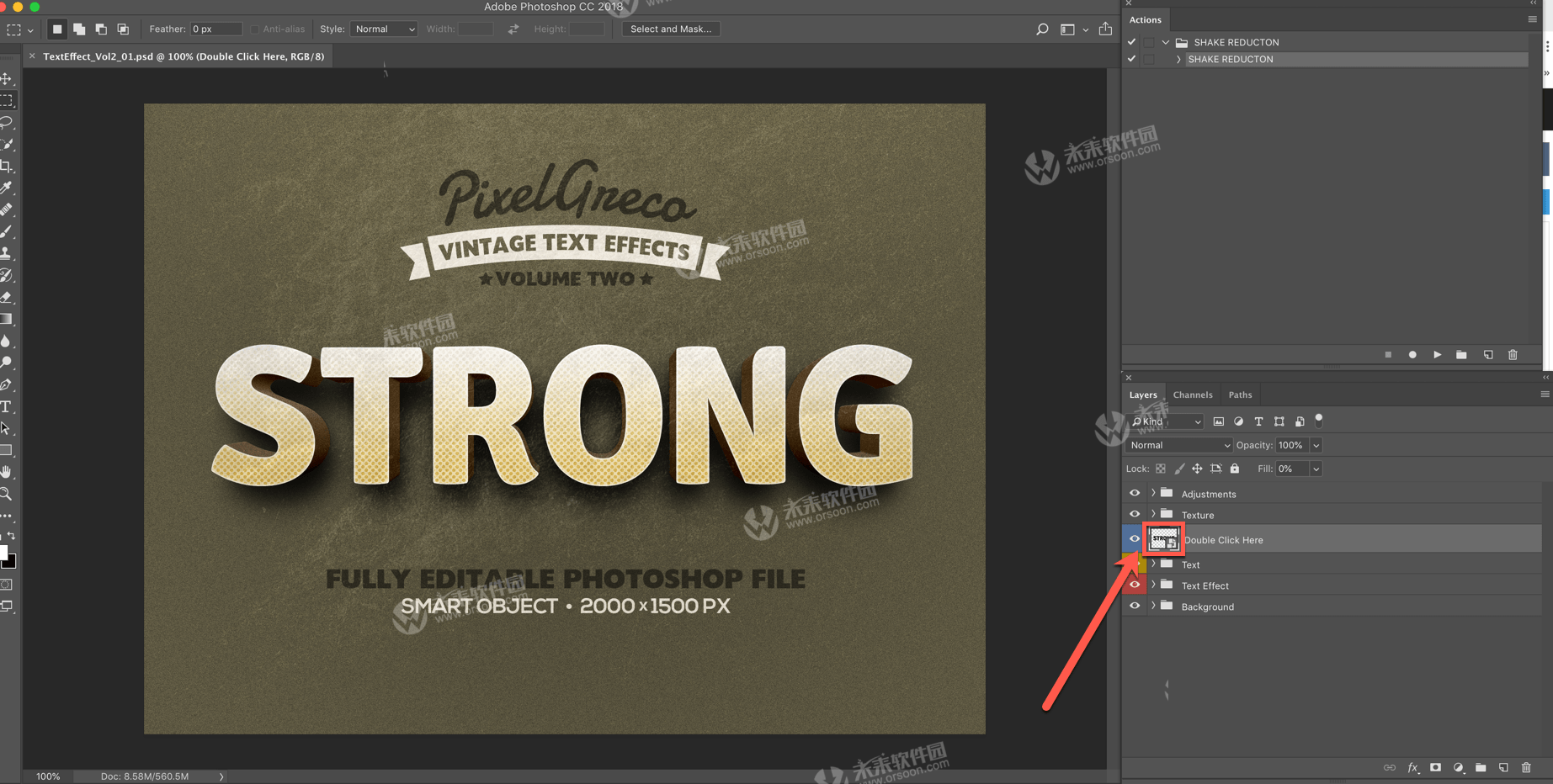Image resolution: width=1553 pixels, height=784 pixels.
Task: Toggle visibility of Double Click Here layer
Action: pos(1135,539)
